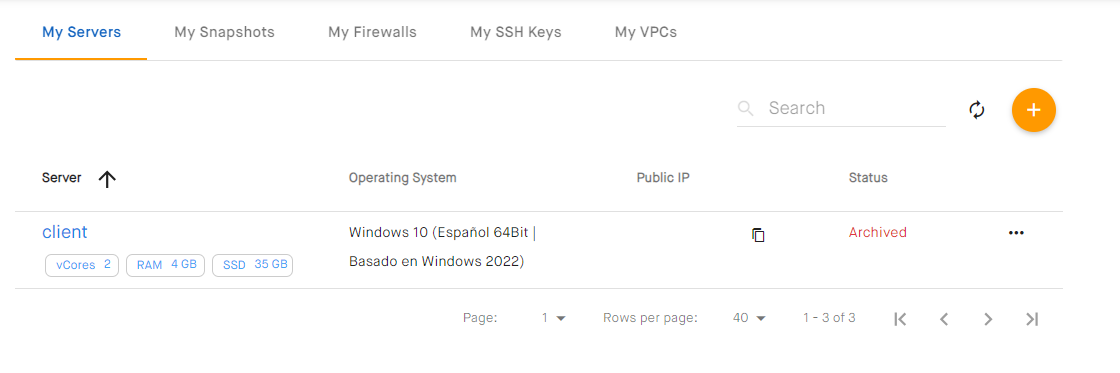
Task: Switch to My Firewalls tab
Action: 372,32
